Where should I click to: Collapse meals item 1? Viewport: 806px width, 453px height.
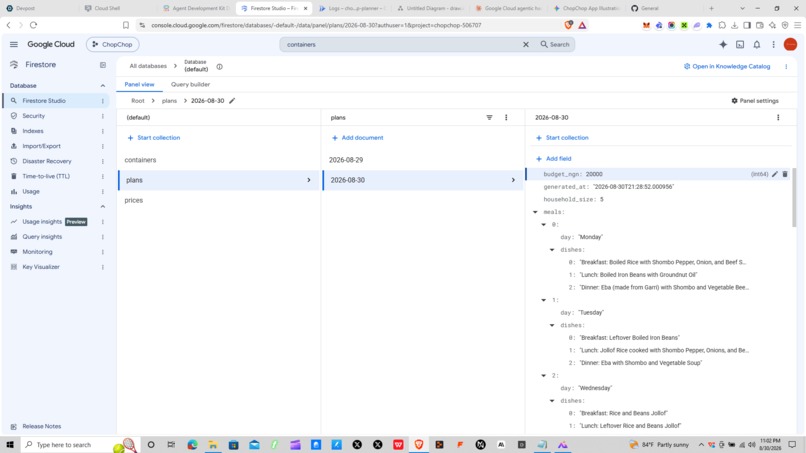click(544, 300)
